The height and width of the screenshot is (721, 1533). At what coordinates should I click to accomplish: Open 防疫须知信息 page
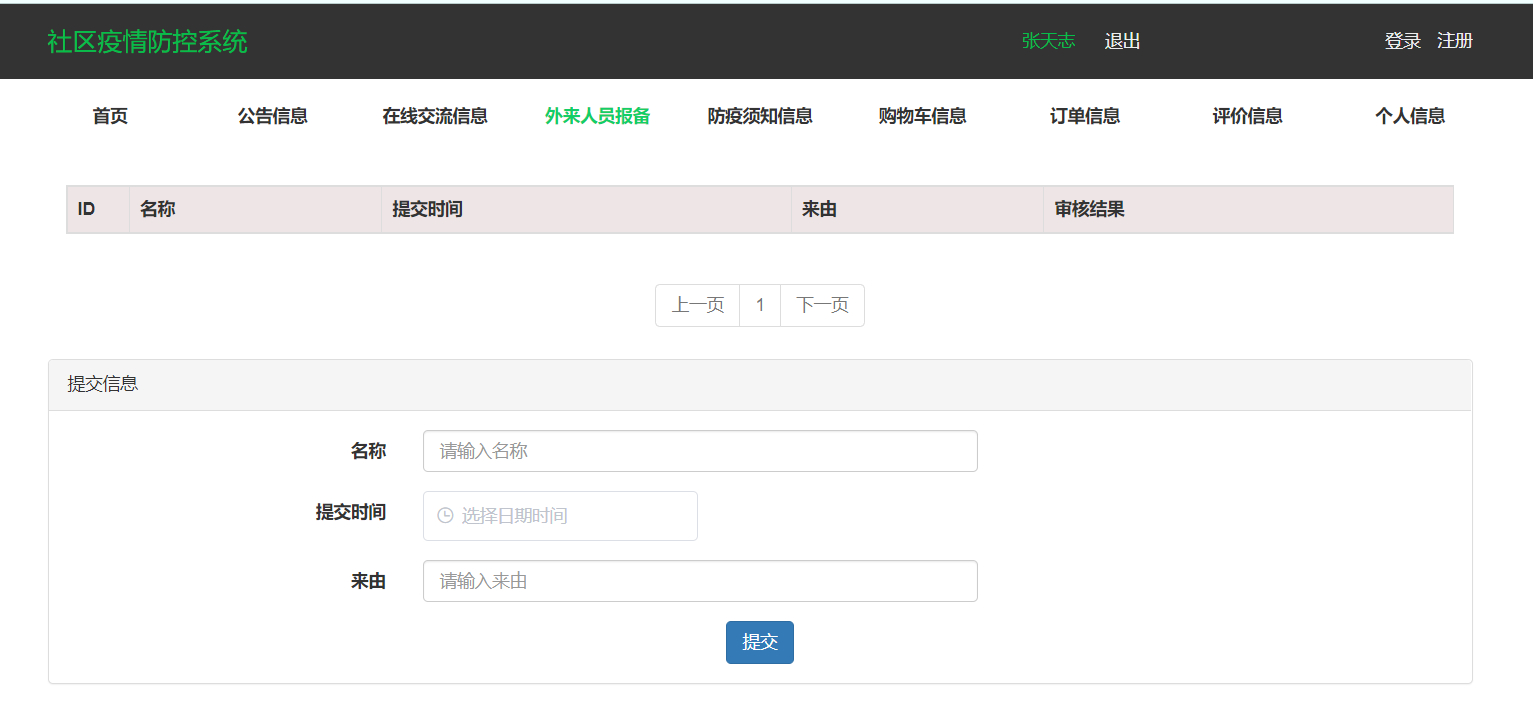tap(760, 116)
